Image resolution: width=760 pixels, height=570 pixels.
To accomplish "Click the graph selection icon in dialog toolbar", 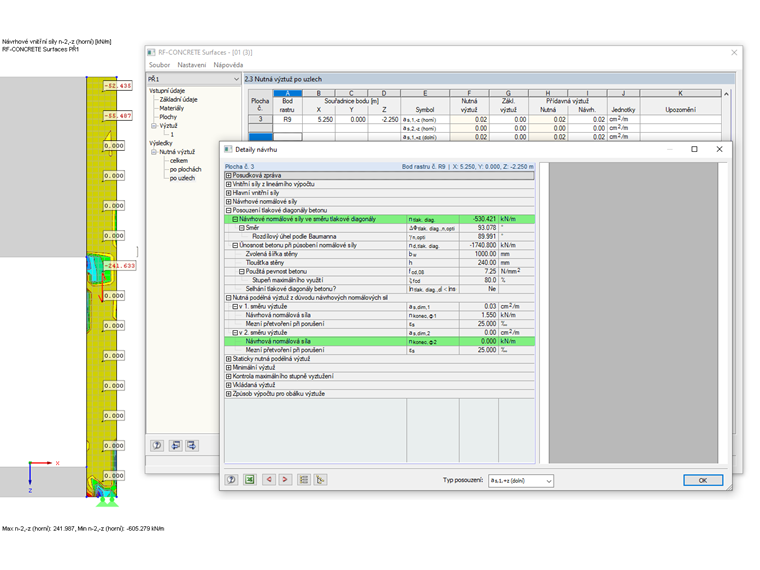I will (x=320, y=480).
